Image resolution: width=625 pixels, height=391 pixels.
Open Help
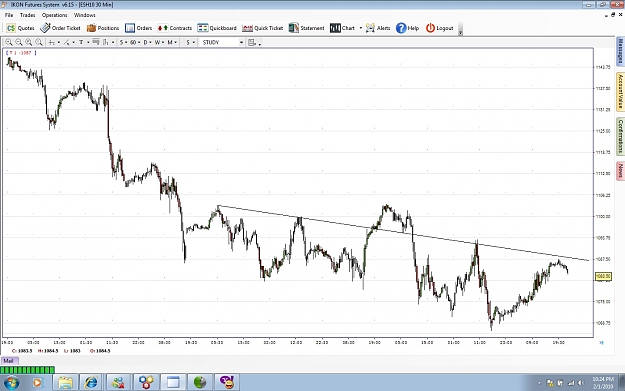[x=407, y=28]
